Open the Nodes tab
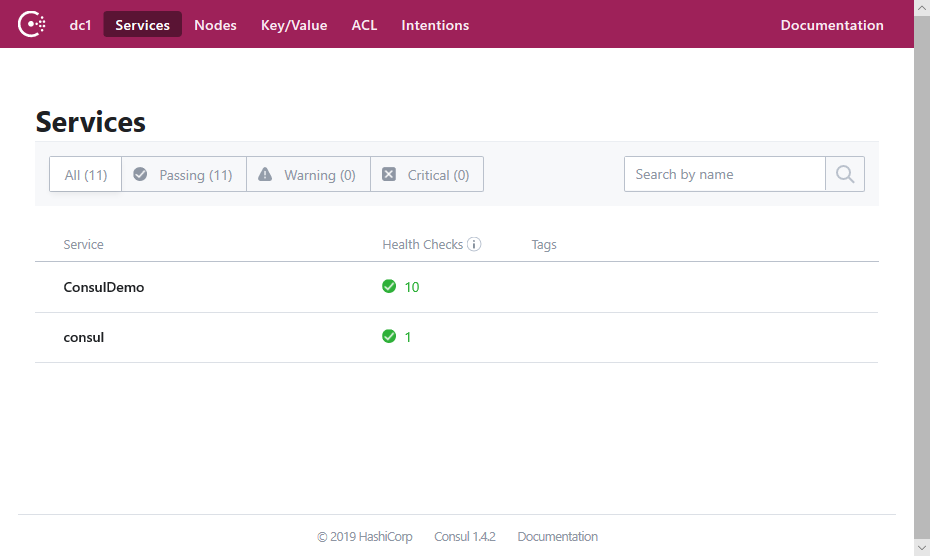Image resolution: width=930 pixels, height=556 pixels. 215,25
